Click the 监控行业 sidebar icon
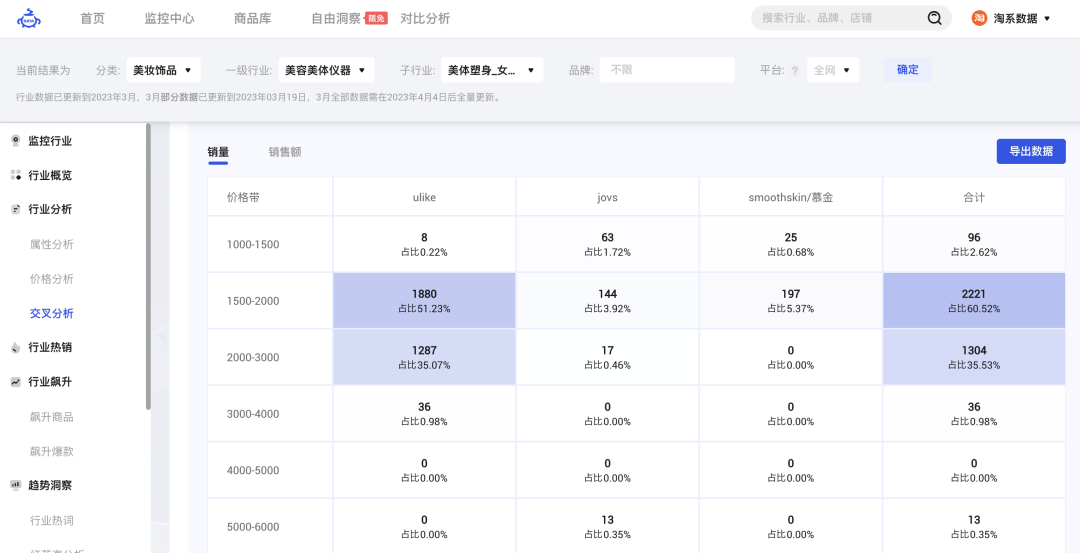Image resolution: width=1080 pixels, height=553 pixels. (15, 141)
